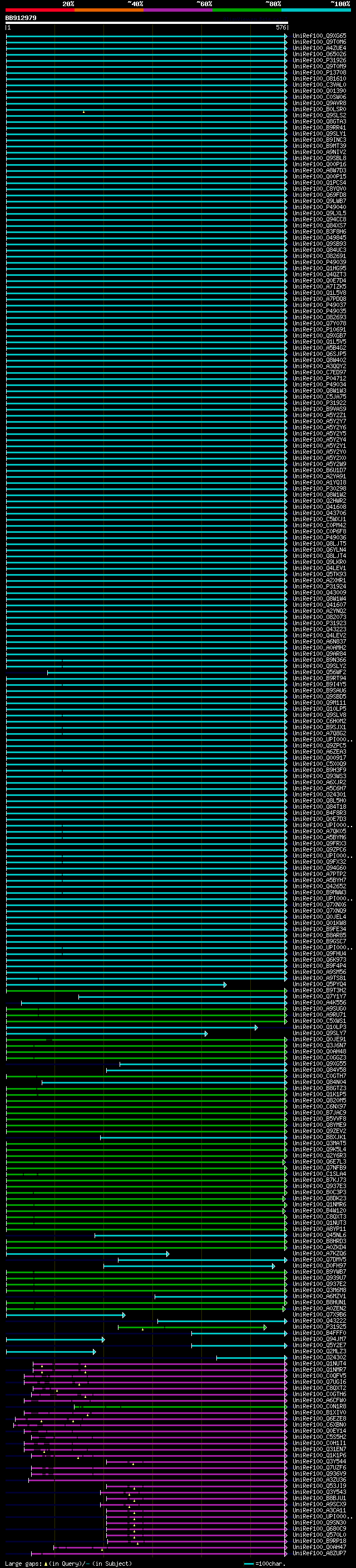Screen dimensions: 356x1568
Task: Select label UniRef100_Q6EZE8
Action: pos(319,1418)
